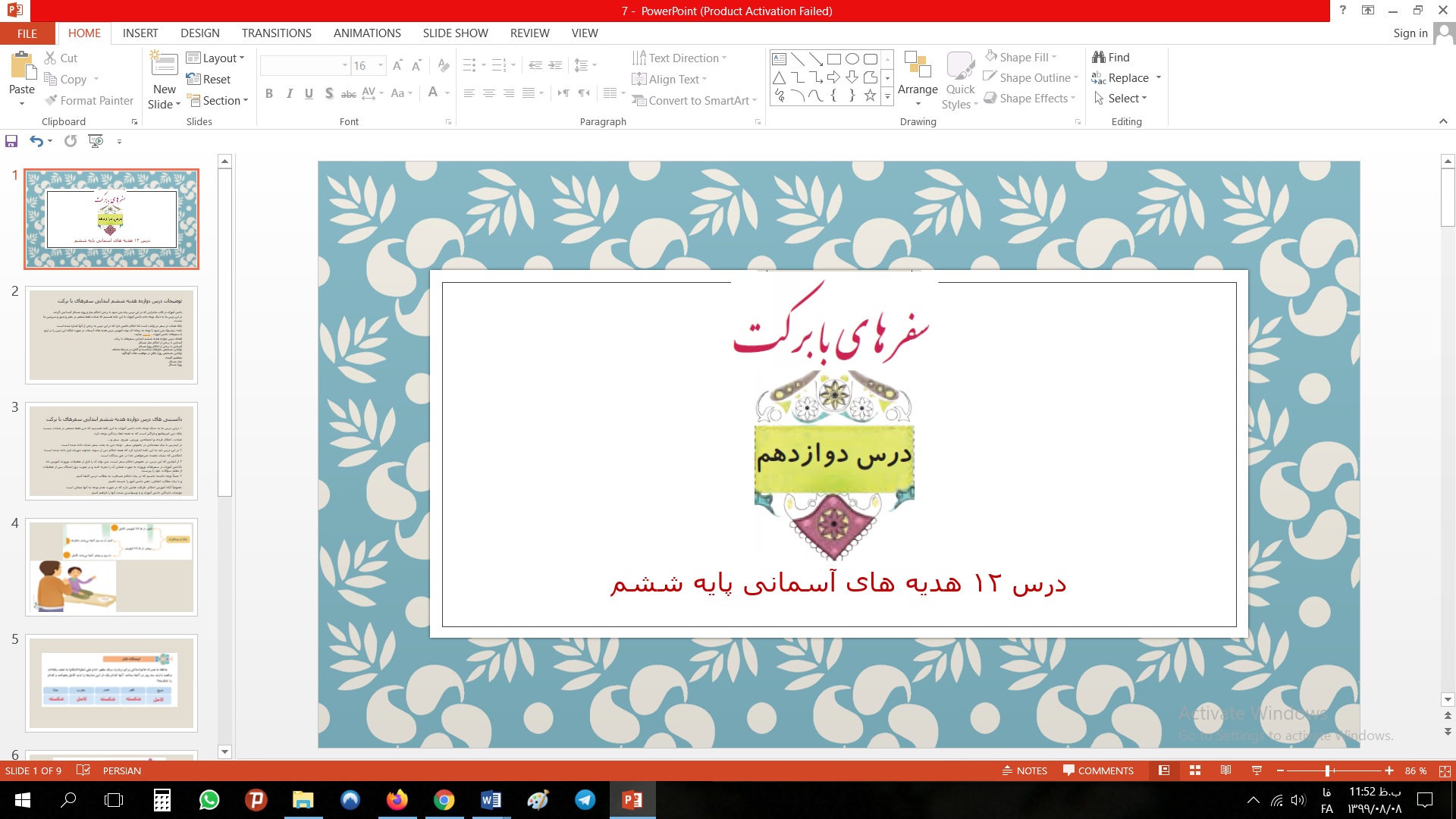Select slide 4 thumbnail
Viewport: 1456px width, 819px height.
tap(111, 566)
